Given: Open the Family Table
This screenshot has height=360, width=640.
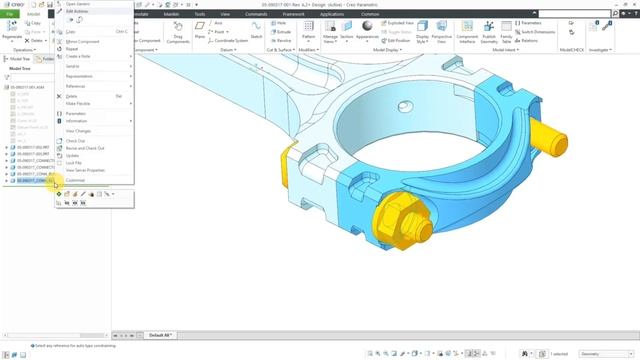Looking at the screenshot, I should (x=506, y=33).
